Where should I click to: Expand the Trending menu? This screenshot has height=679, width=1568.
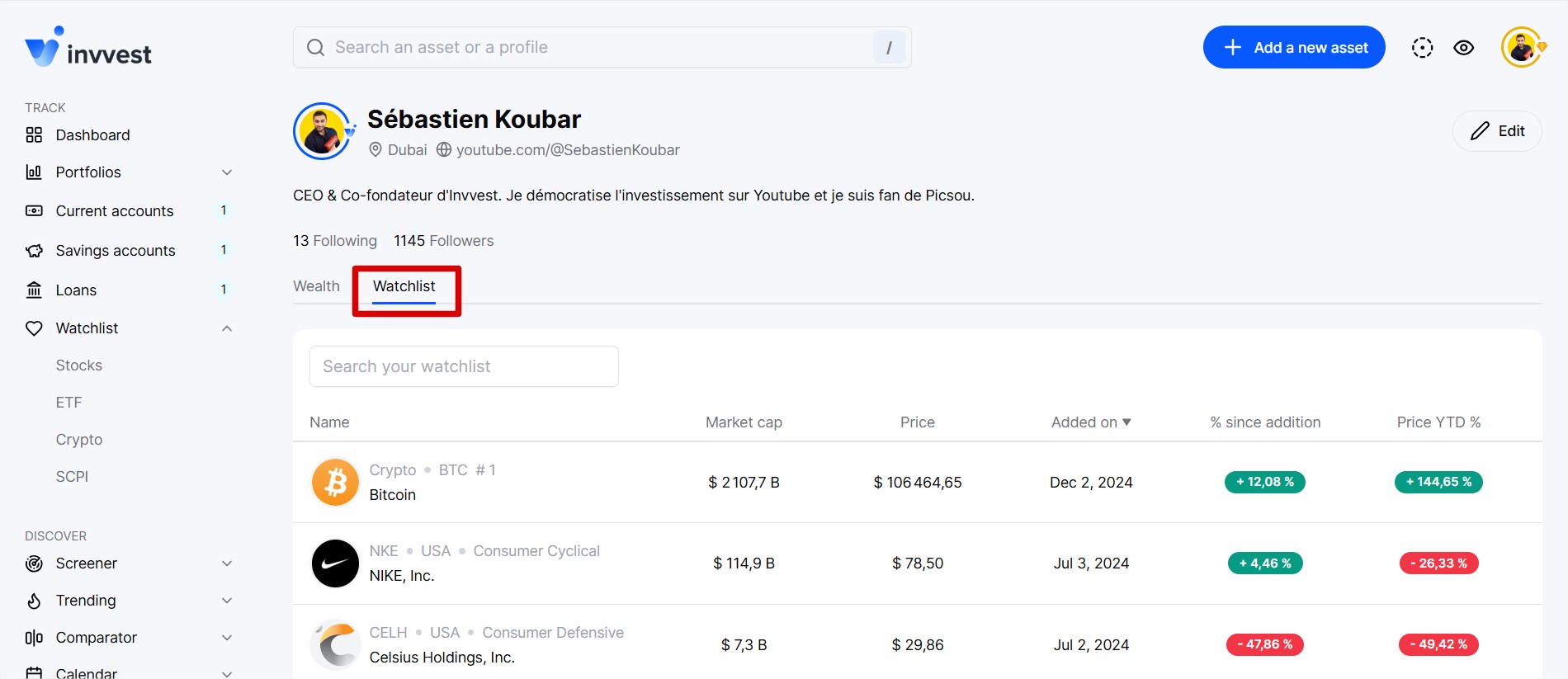click(x=227, y=601)
